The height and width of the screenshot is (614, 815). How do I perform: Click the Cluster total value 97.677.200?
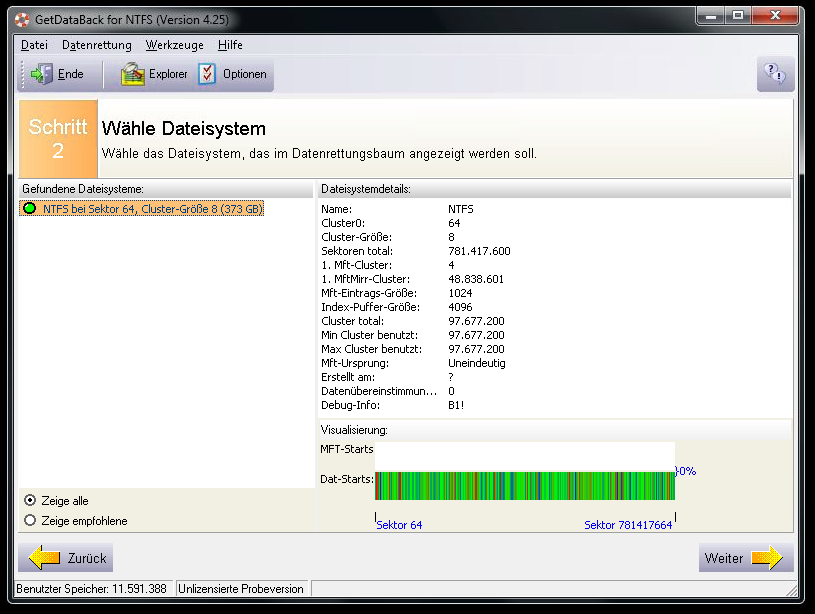point(476,321)
